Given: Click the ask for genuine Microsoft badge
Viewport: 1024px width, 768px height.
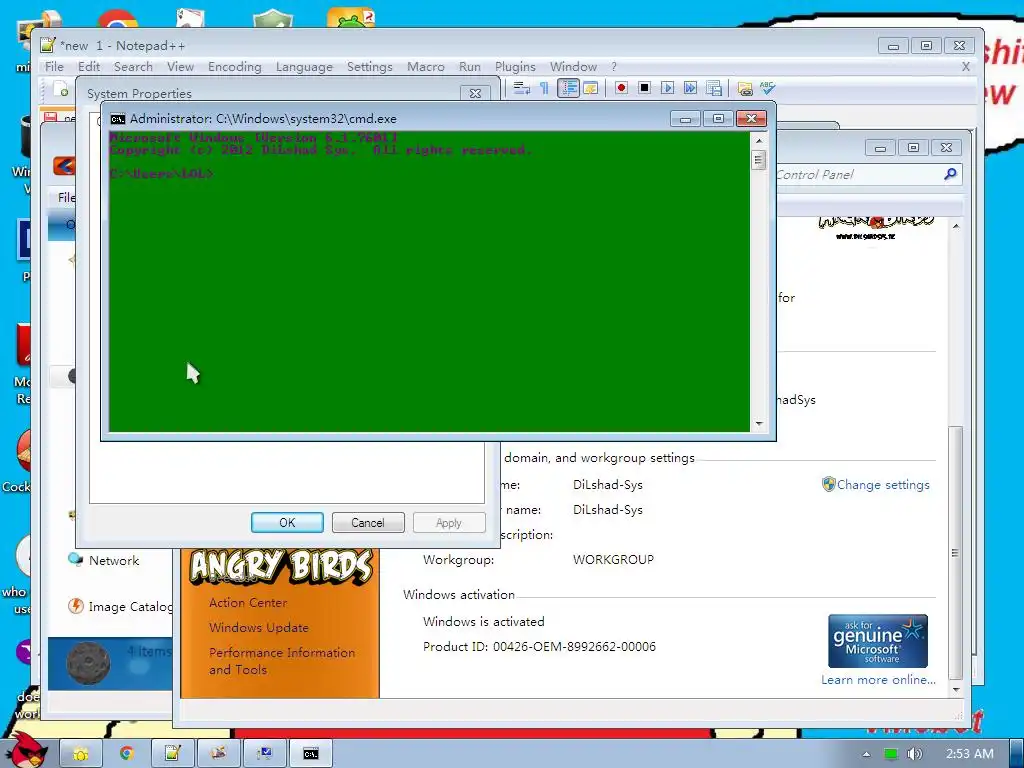Looking at the screenshot, I should (878, 641).
